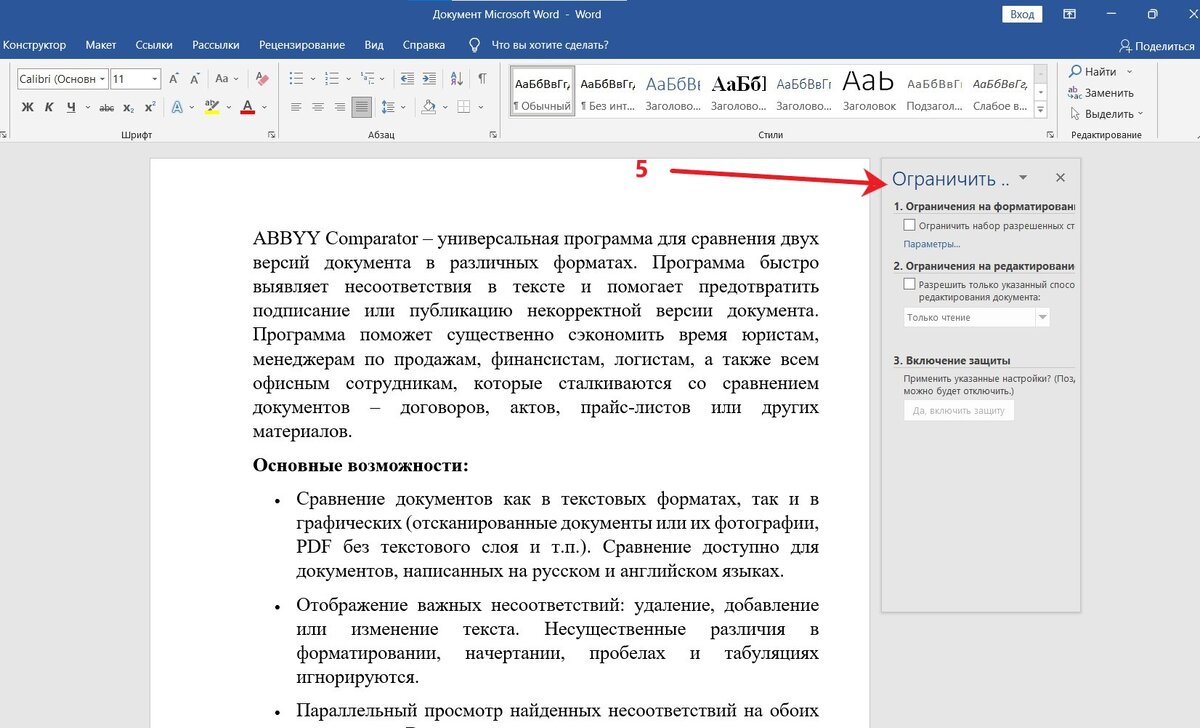The height and width of the screenshot is (728, 1200).
Task: Create a bulleted list
Action: point(296,78)
